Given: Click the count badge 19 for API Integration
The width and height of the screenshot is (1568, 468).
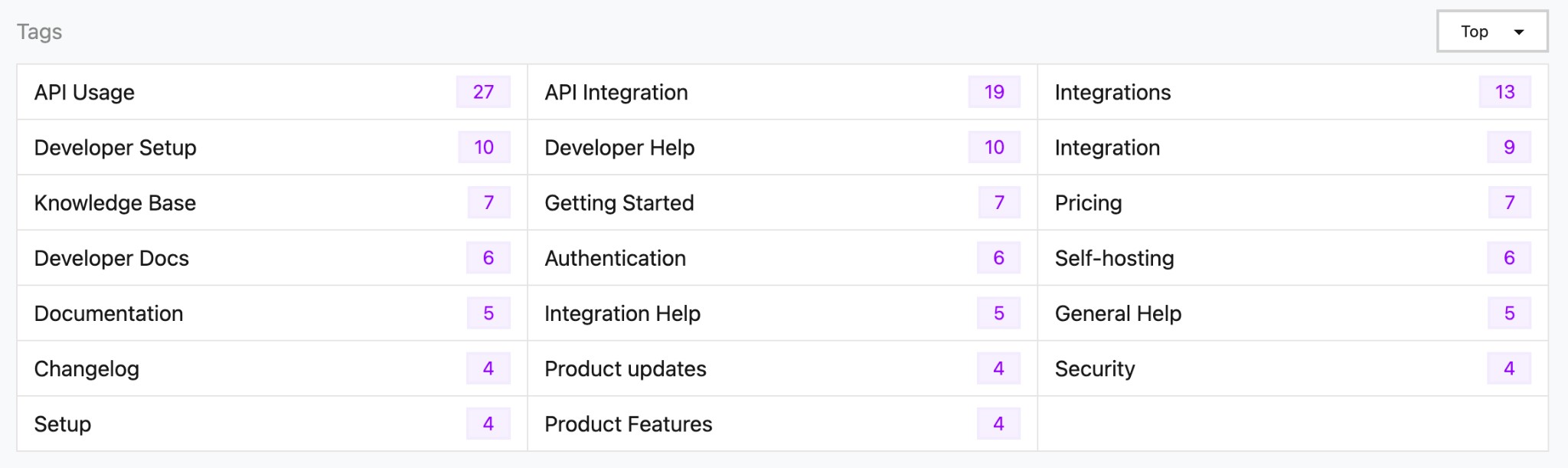Looking at the screenshot, I should point(994,92).
